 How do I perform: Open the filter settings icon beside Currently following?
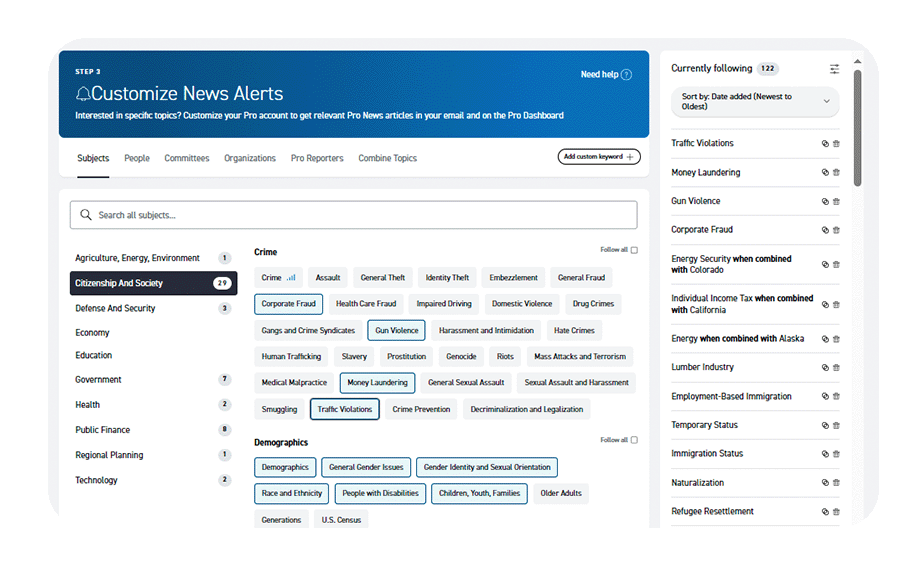[834, 69]
